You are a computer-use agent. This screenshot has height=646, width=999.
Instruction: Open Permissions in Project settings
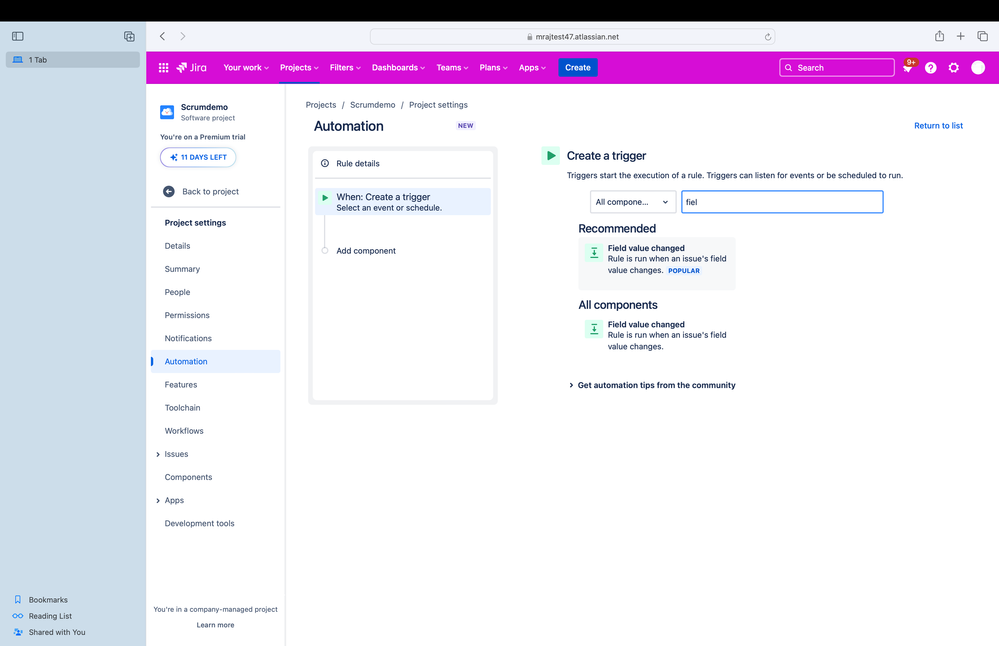(x=215, y=315)
